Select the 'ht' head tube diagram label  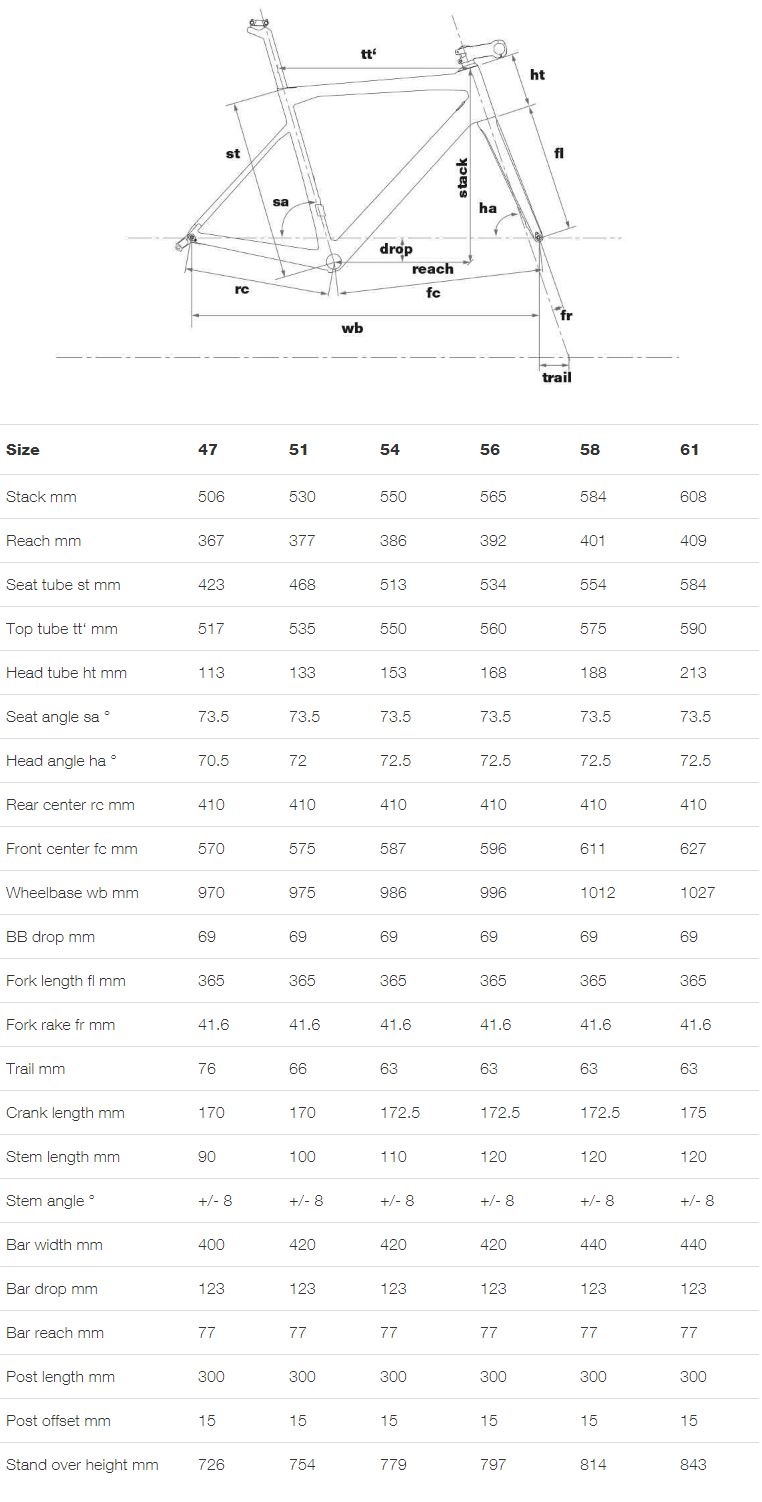[x=537, y=75]
